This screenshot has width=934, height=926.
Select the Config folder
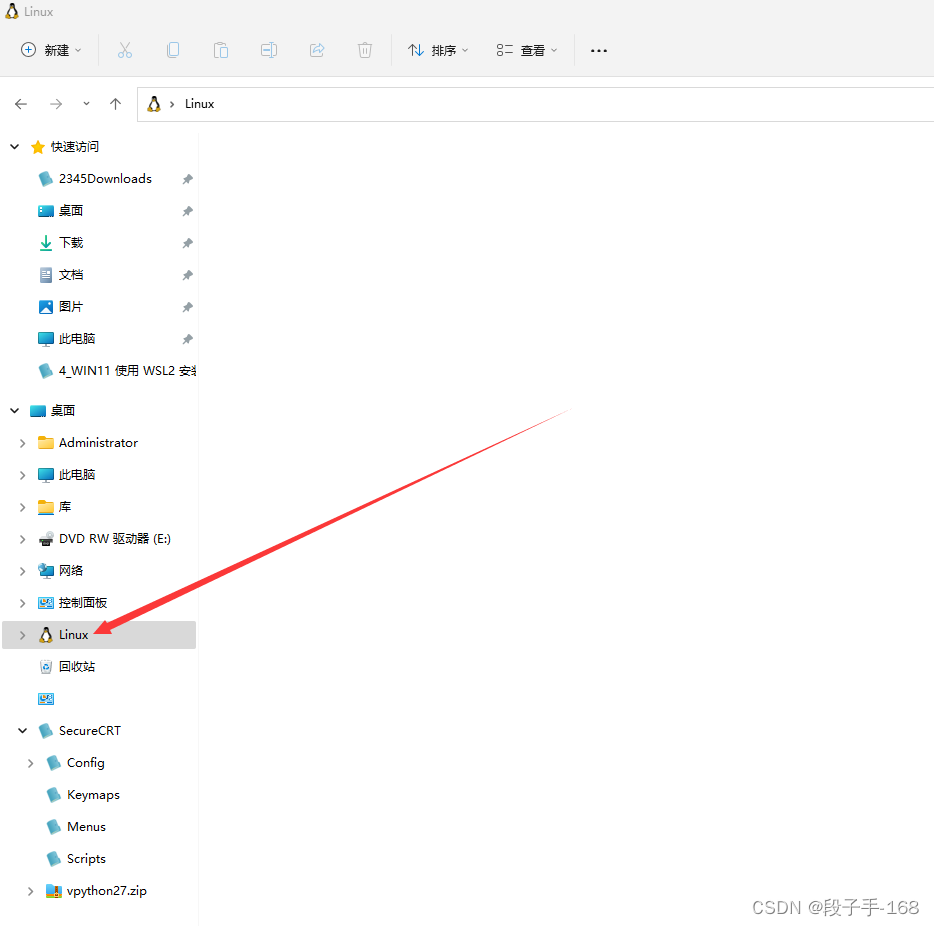(x=86, y=763)
